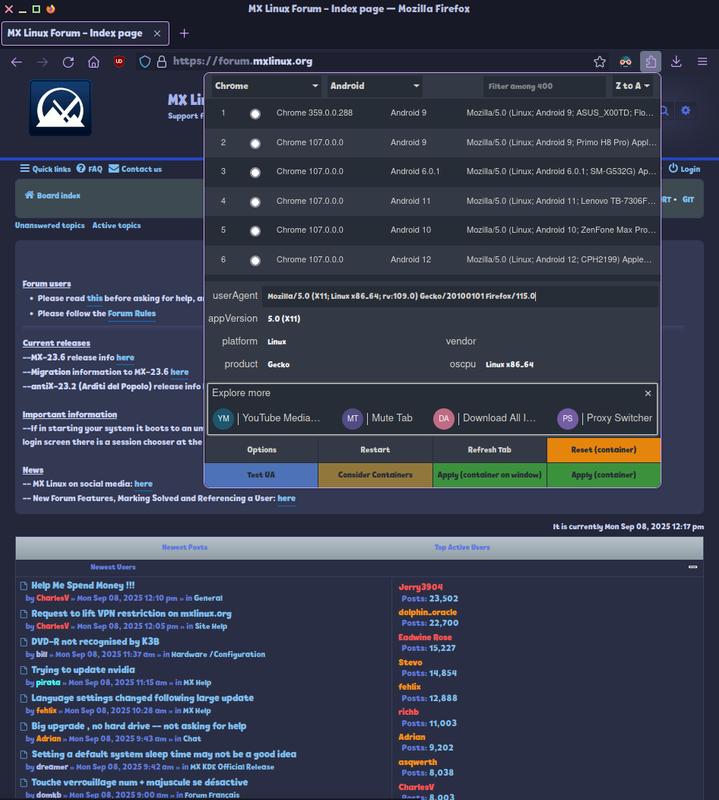Open the Downloads arrow icon
This screenshot has height=800, width=719.
[x=676, y=62]
